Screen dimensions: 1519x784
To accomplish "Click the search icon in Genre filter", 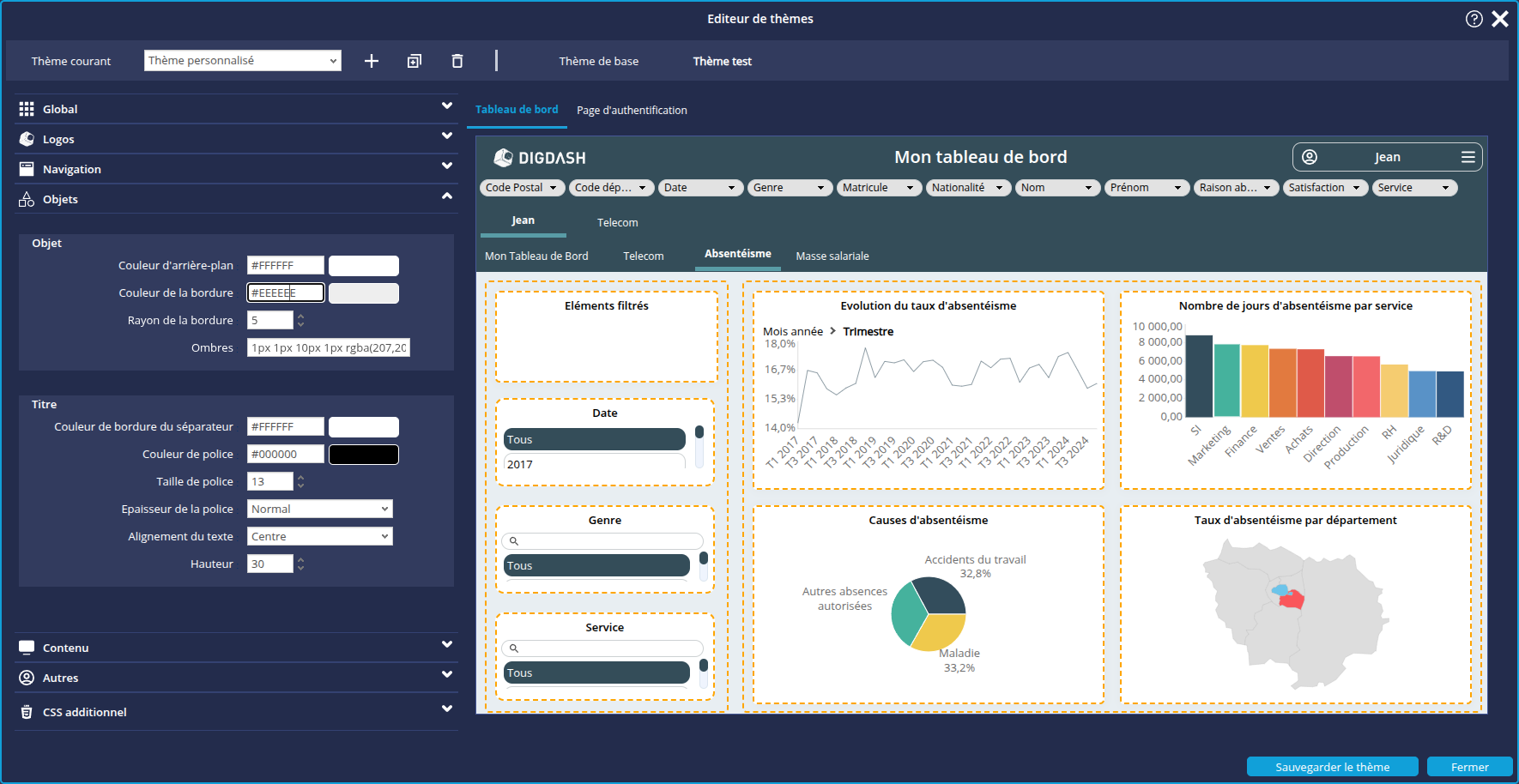I will coord(514,541).
